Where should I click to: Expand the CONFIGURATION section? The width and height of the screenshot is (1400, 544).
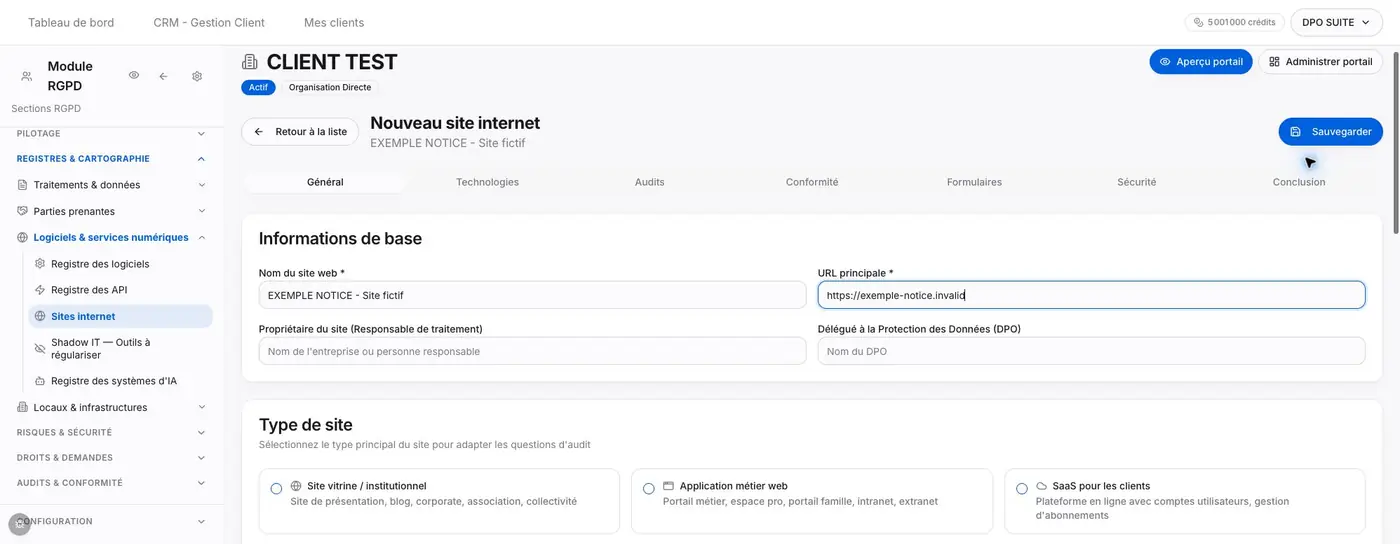(x=201, y=521)
